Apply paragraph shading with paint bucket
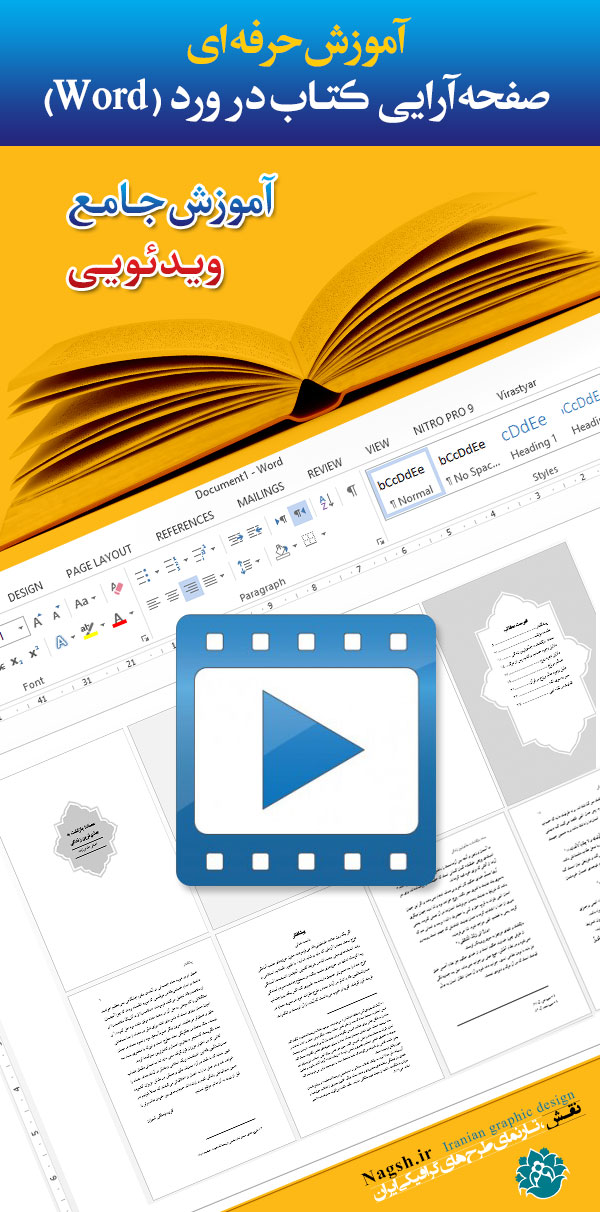Image resolution: width=600 pixels, height=1212 pixels. coord(281,551)
